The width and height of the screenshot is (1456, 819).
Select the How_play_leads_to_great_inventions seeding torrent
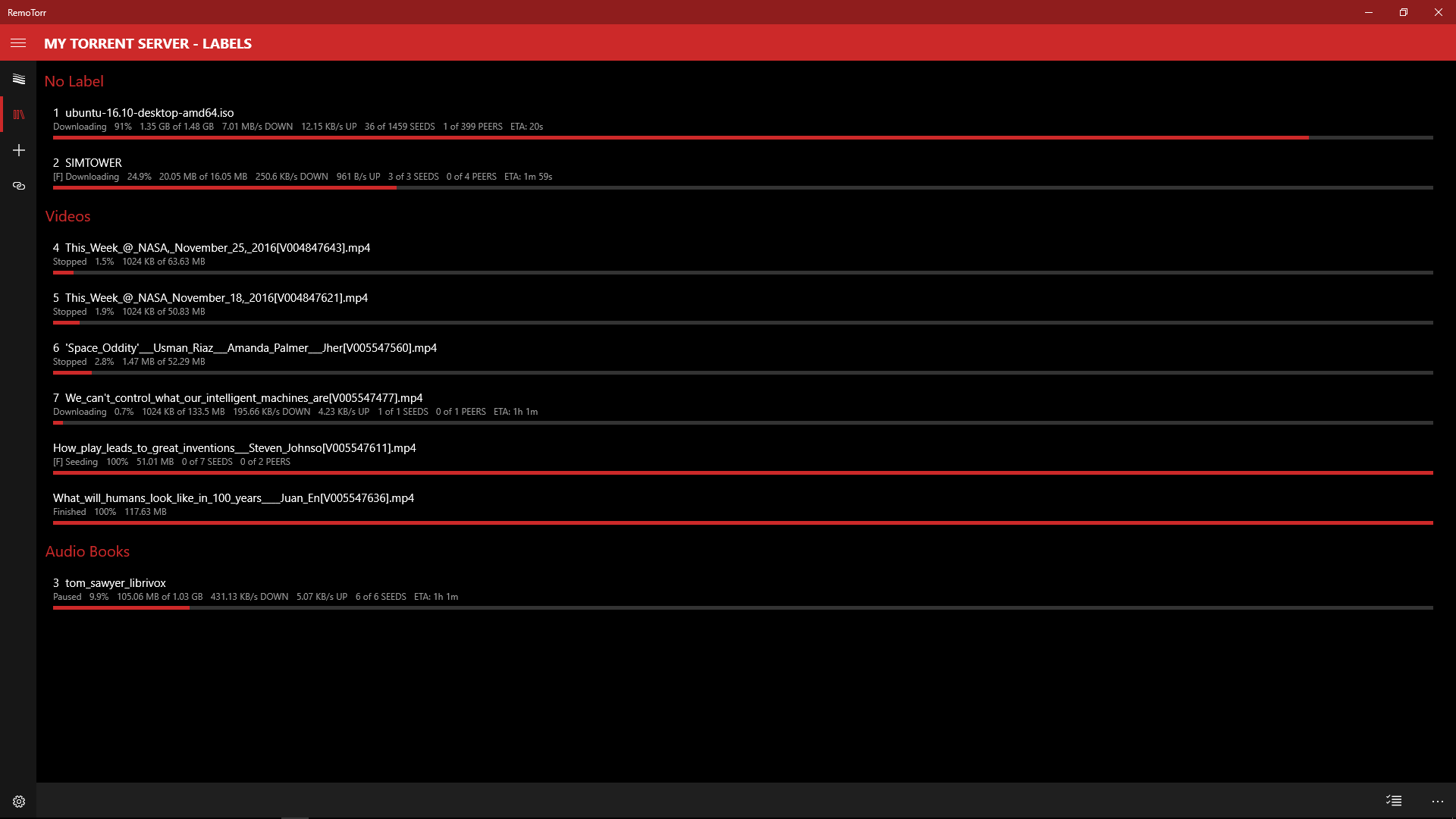click(x=234, y=448)
